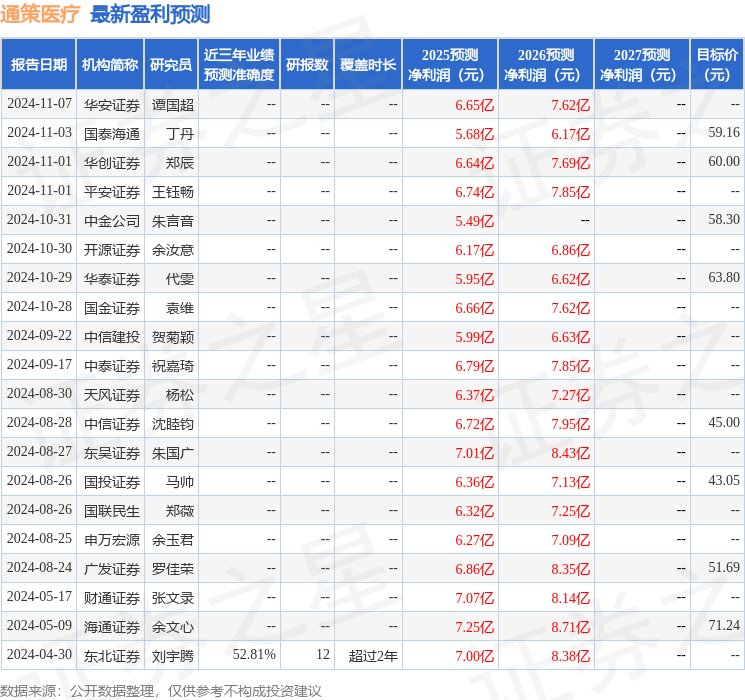Image resolution: width=745 pixels, height=700 pixels.
Task: Click analyst name 王钰畅
Action: [x=172, y=192]
